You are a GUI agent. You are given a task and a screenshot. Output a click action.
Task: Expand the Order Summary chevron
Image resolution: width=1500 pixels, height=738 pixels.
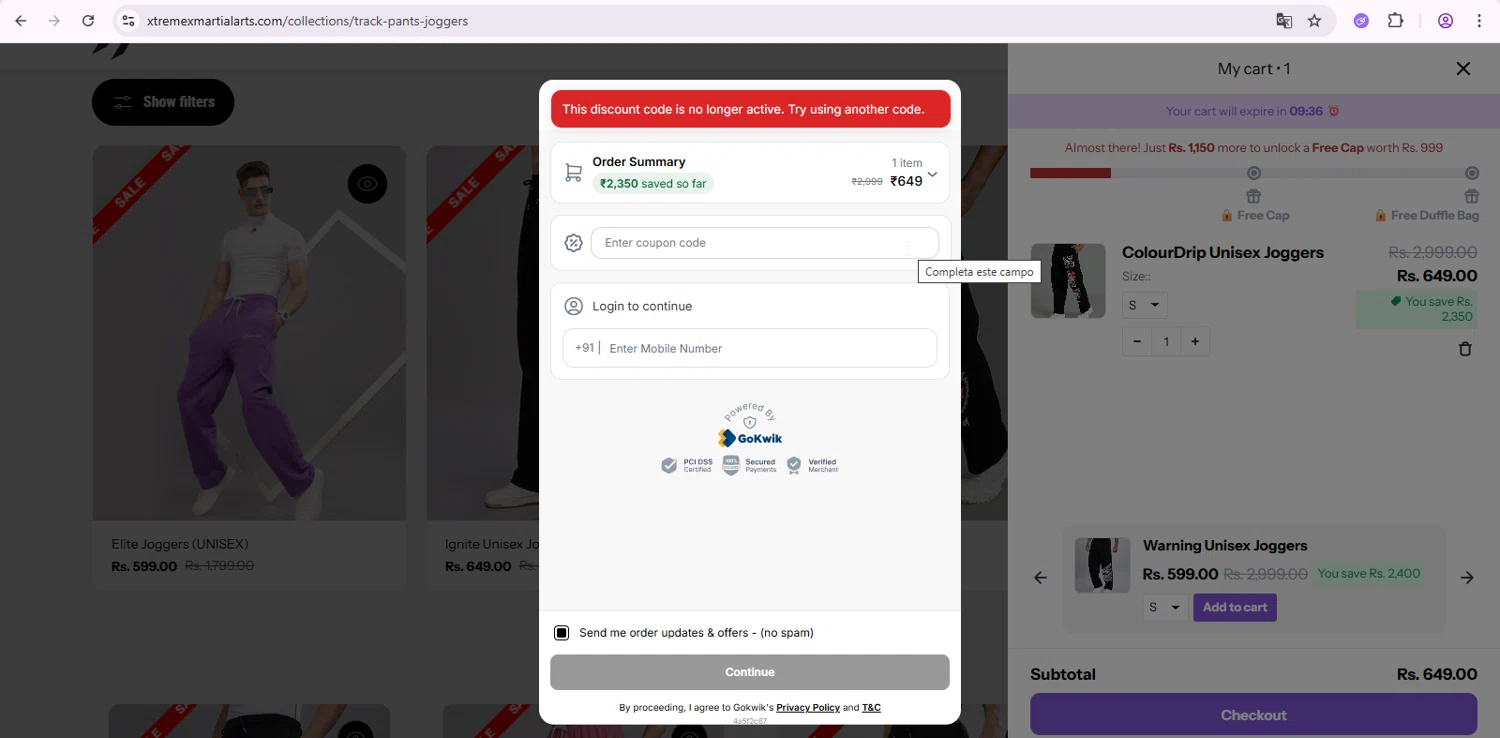pyautogui.click(x=932, y=174)
